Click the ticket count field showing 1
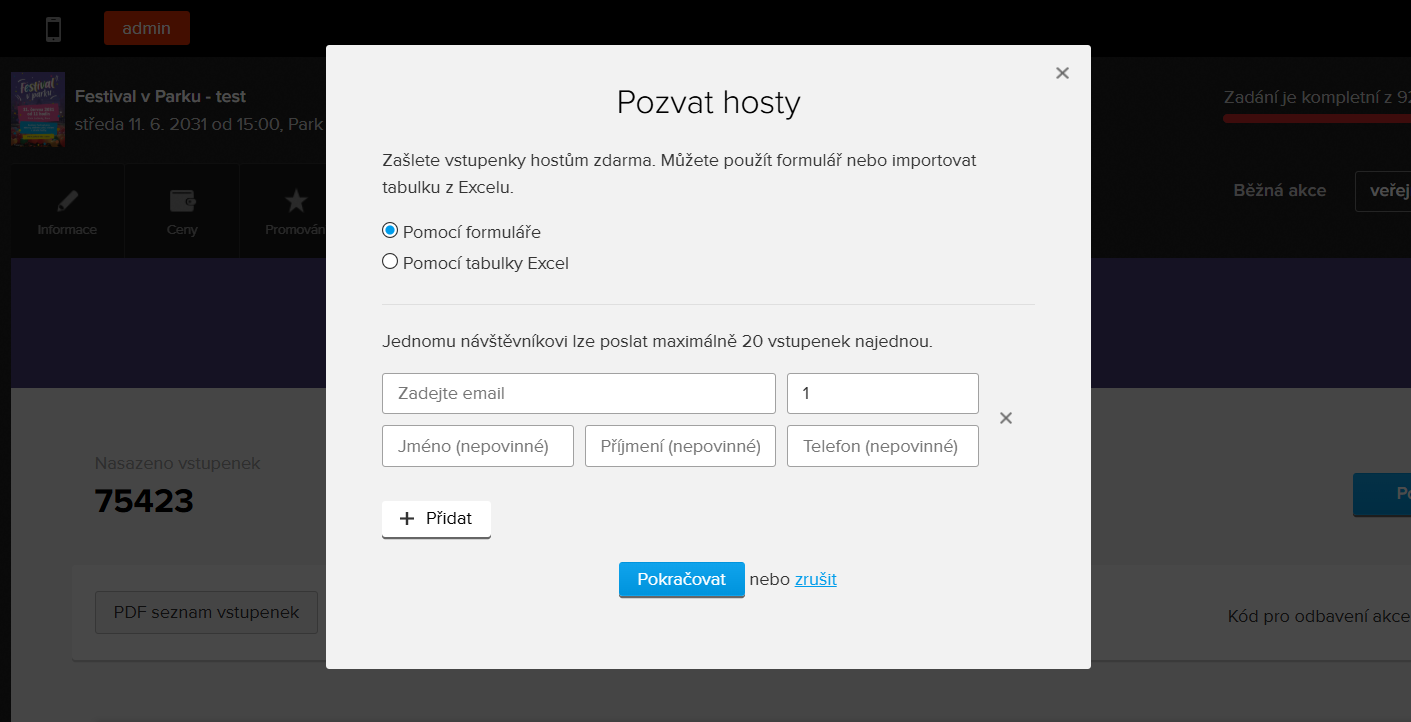Viewport: 1411px width, 722px height. (x=881, y=393)
